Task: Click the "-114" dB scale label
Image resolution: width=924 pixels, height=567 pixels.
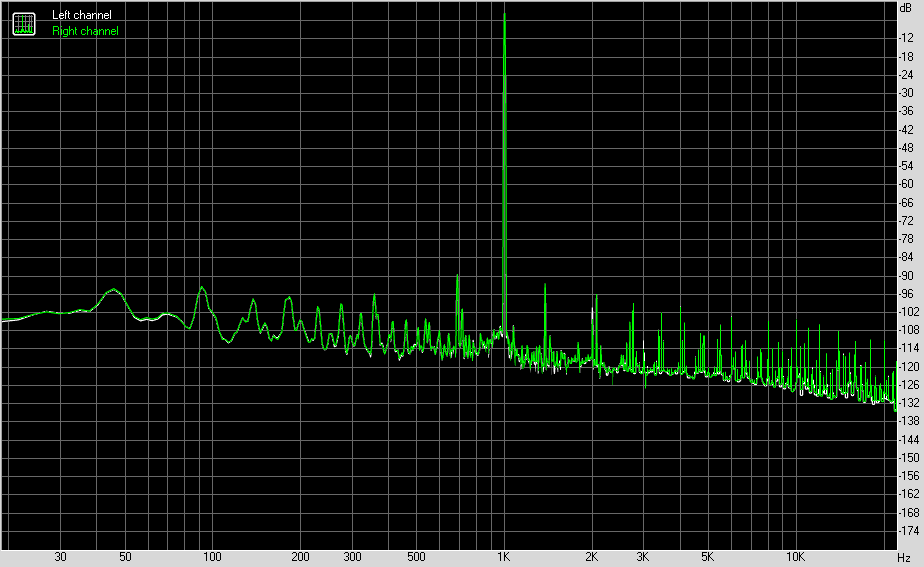Action: [908, 348]
